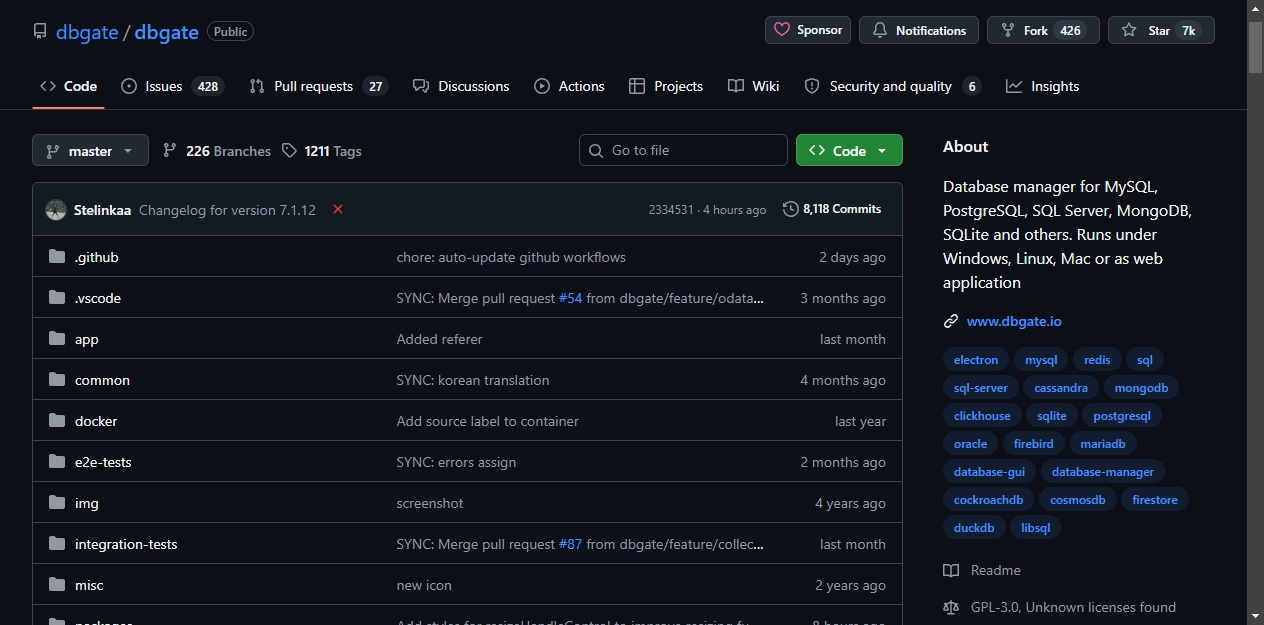
Task: Open Security and quality tab
Action: (x=892, y=86)
